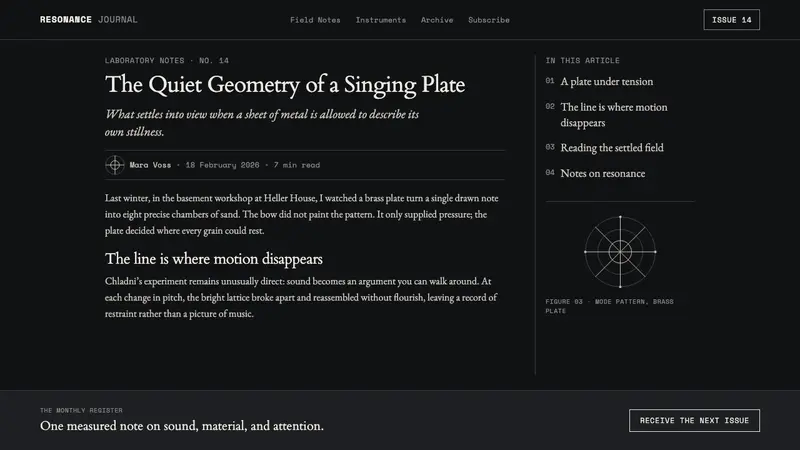
Task: Click 'Laboratory Notes · No. 14' label
Action: point(167,60)
